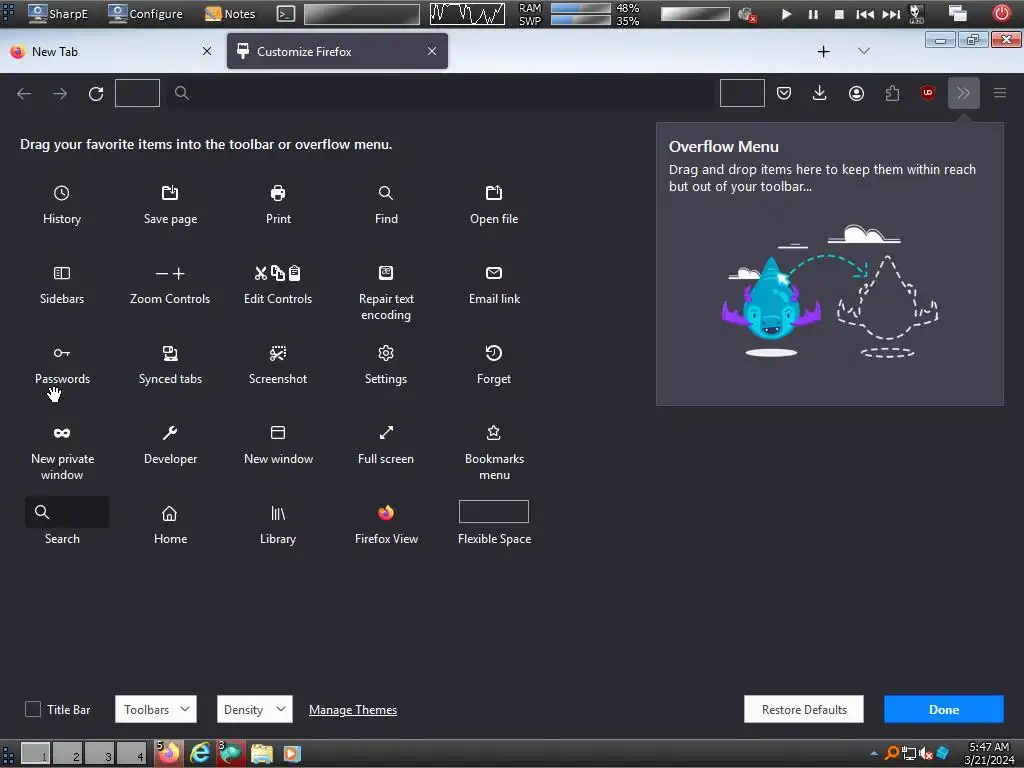Click the forward arrow toolbar button

(60, 93)
